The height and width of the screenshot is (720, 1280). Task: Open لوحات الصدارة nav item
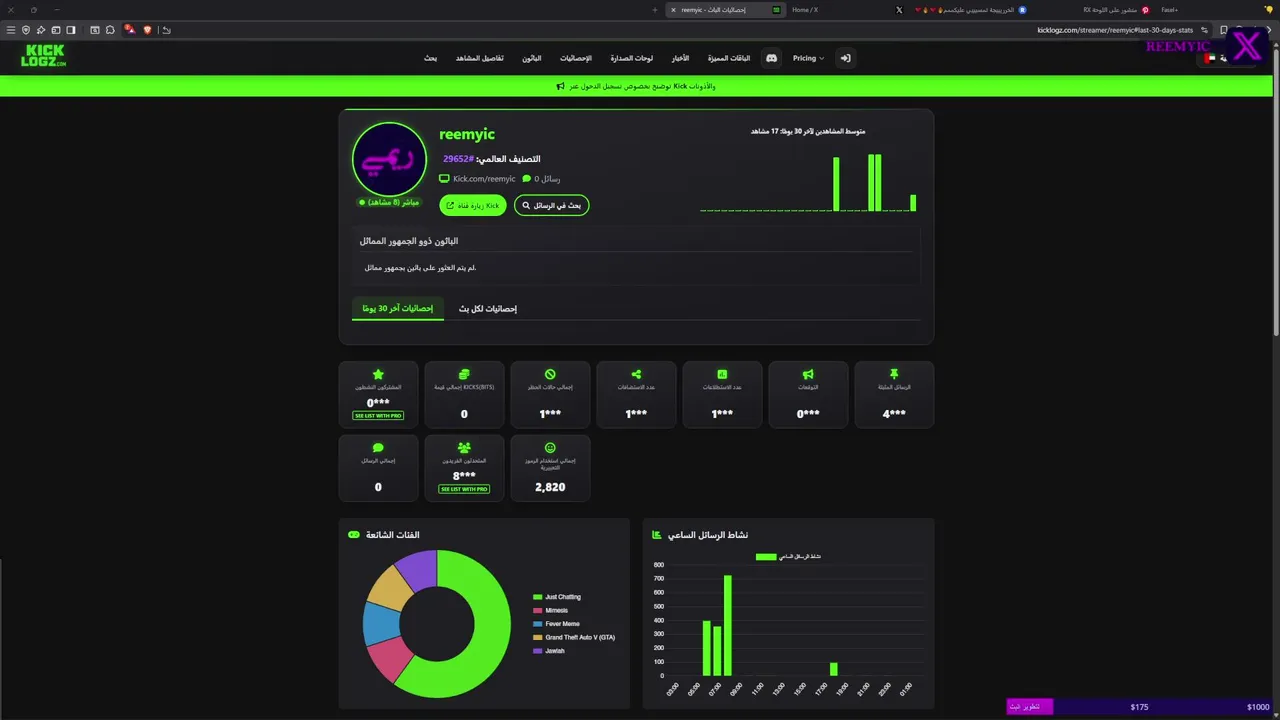click(632, 58)
